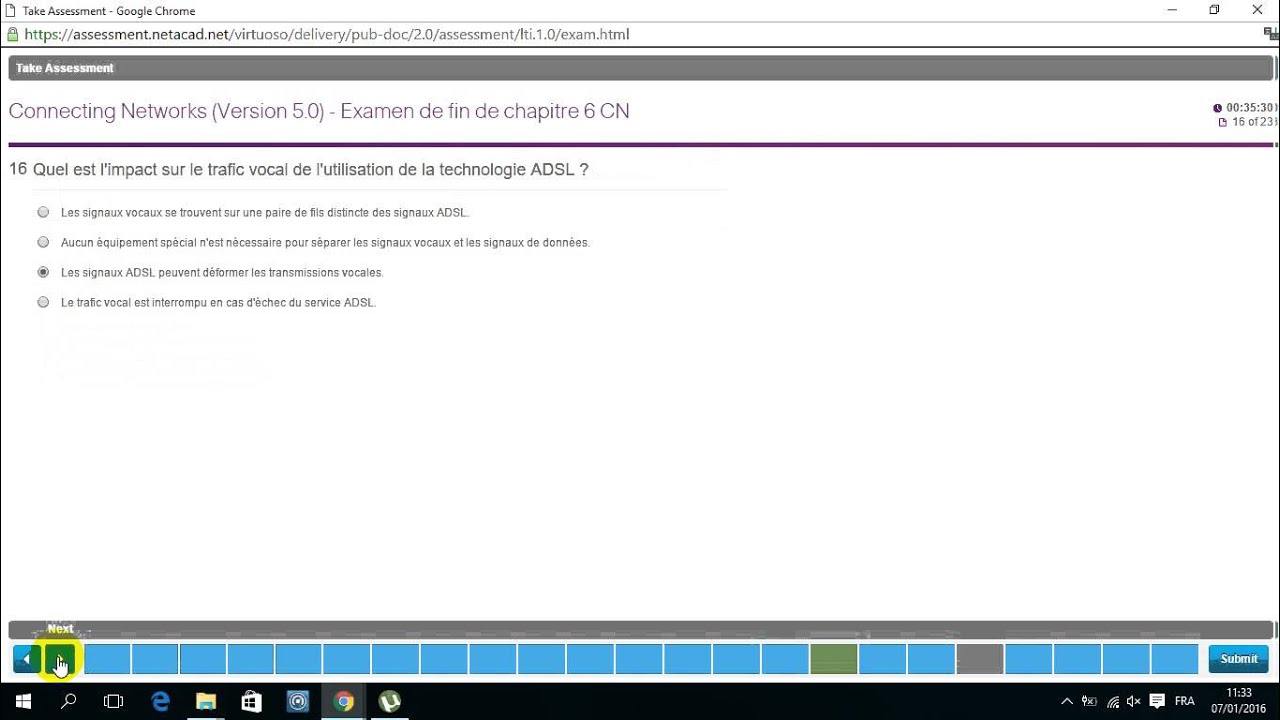
Task: Click the '16 of 23' question counter
Action: pos(1254,122)
